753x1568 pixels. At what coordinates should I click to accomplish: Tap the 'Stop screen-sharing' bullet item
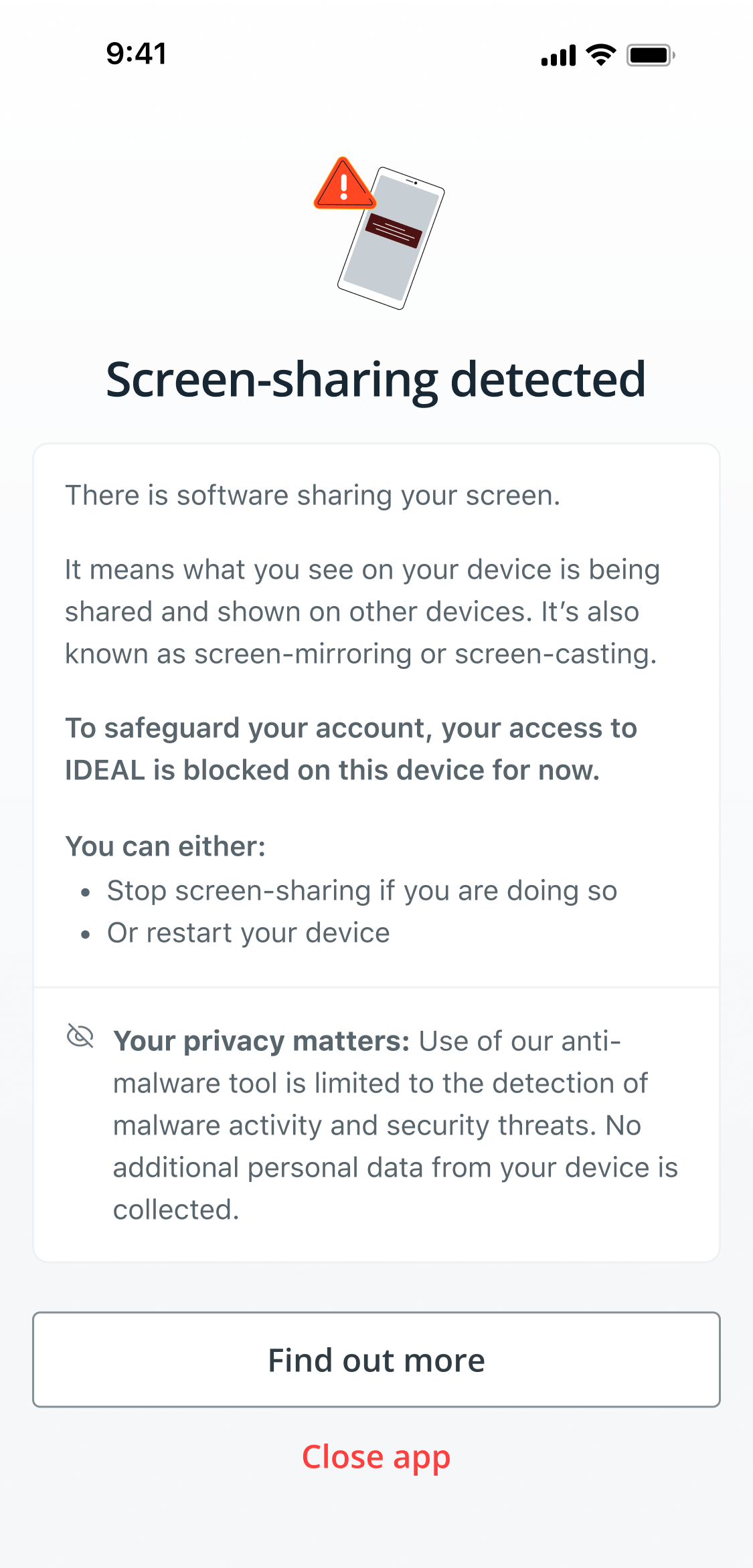[x=362, y=891]
